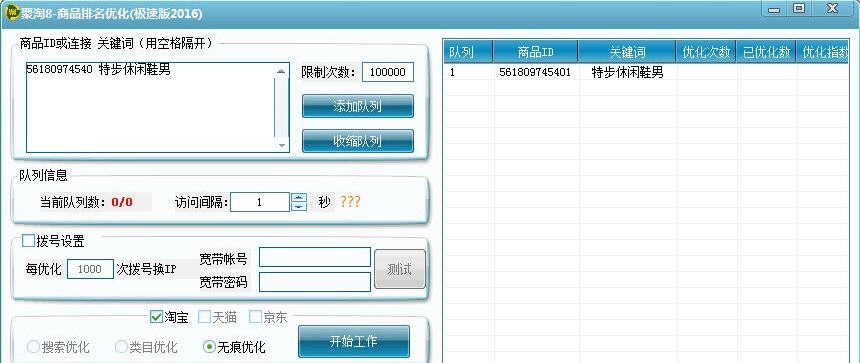Click the 限制次数 input field
The height and width of the screenshot is (363, 860).
click(x=388, y=72)
